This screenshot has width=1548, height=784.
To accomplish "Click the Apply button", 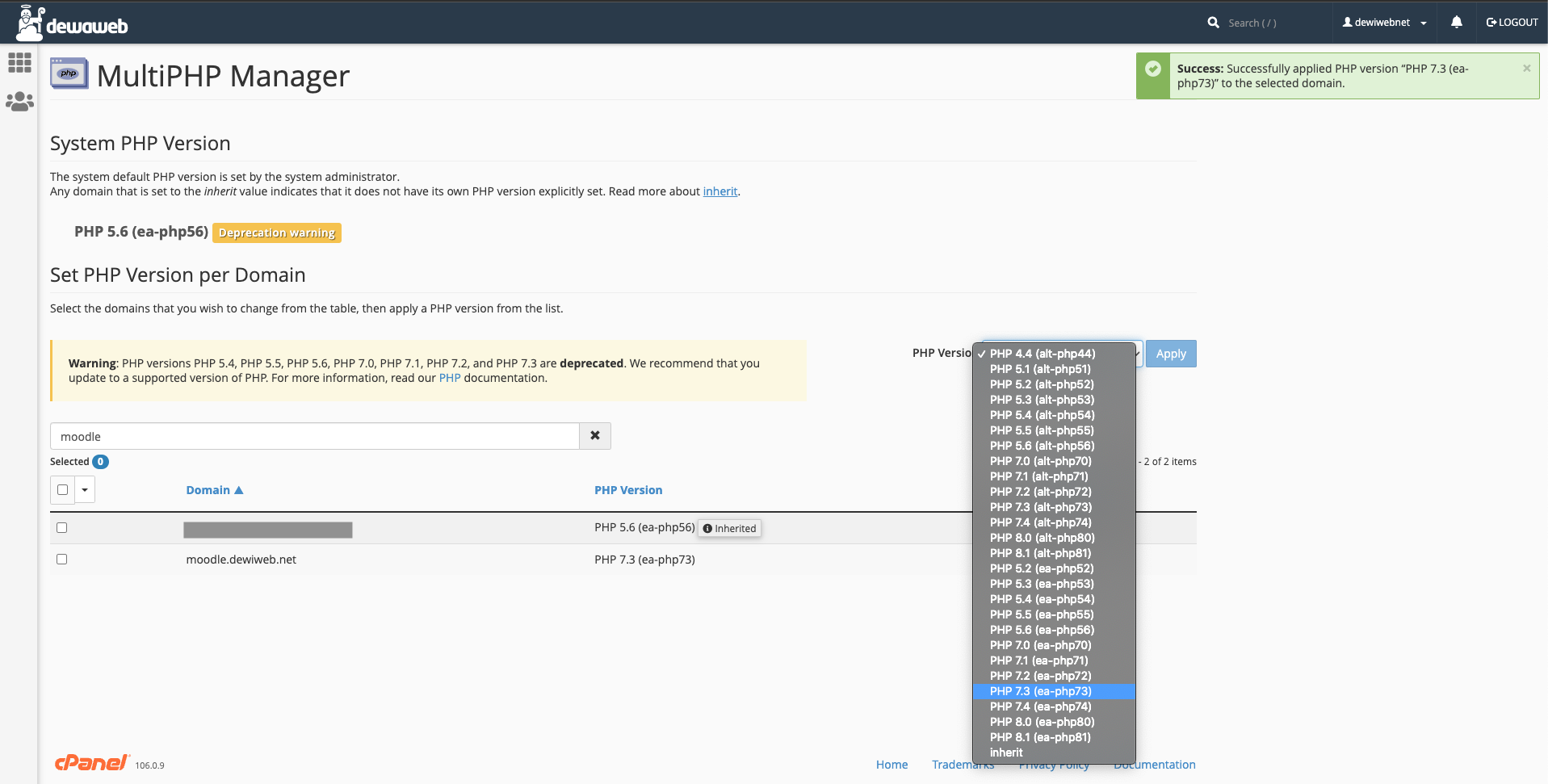I will tap(1171, 354).
